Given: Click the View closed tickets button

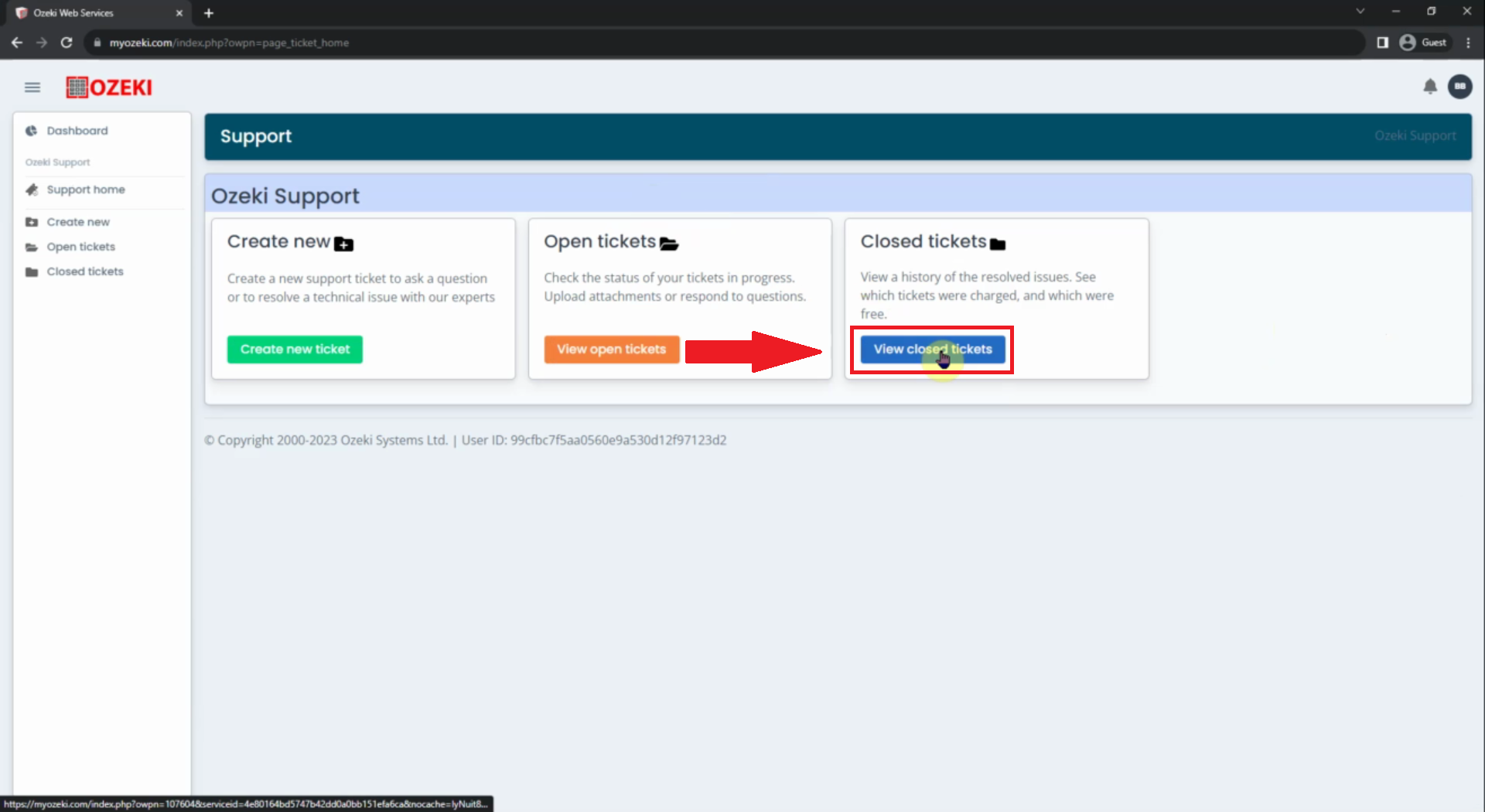Looking at the screenshot, I should point(933,350).
